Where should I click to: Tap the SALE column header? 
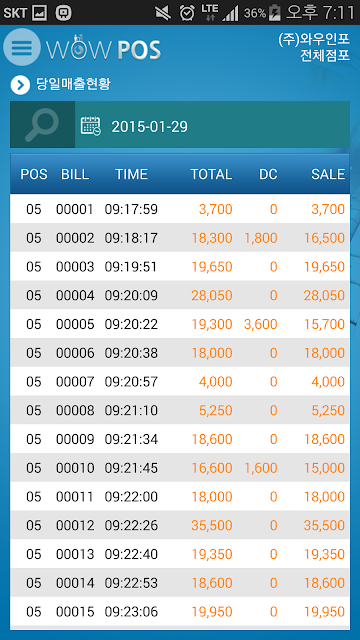328,174
